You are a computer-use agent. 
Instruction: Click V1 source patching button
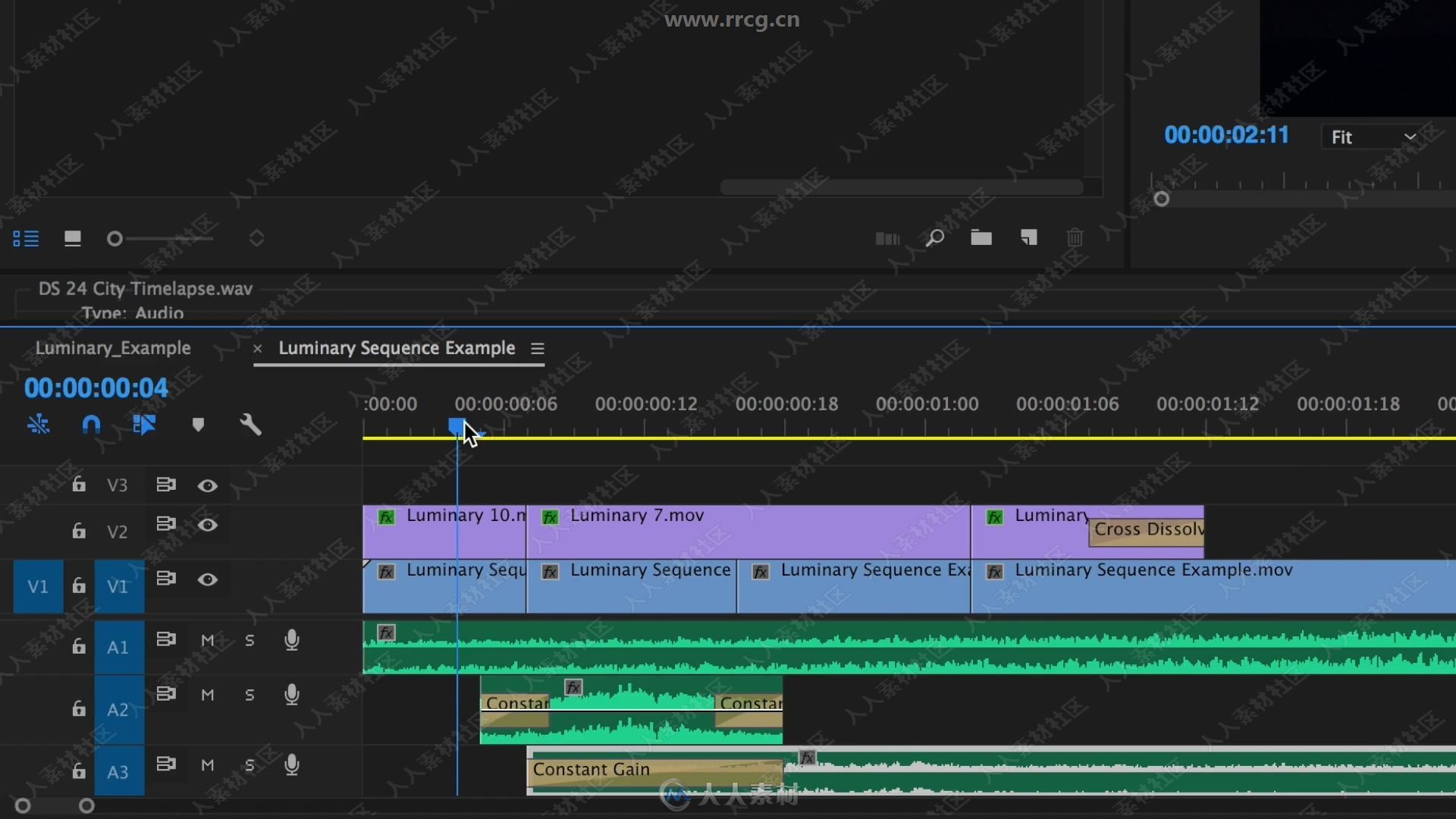38,586
